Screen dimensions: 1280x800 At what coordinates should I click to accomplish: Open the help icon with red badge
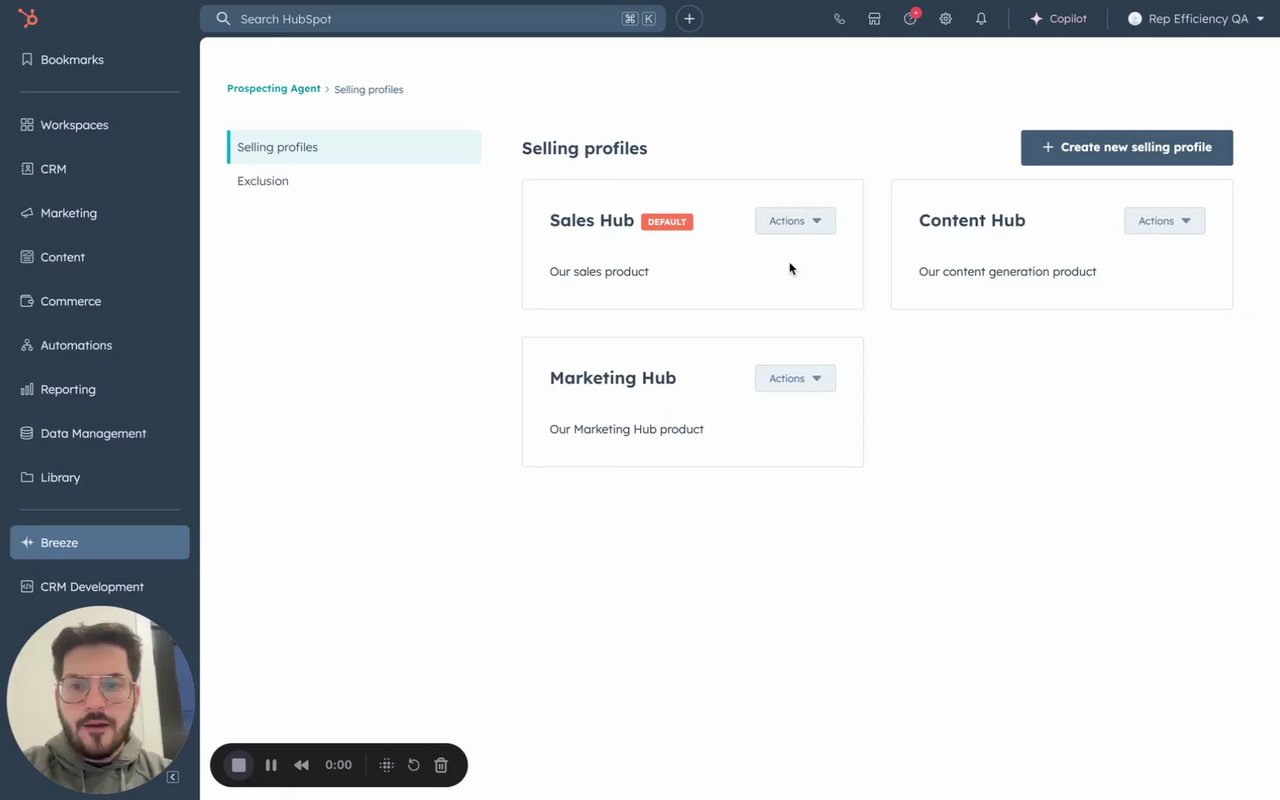point(910,18)
